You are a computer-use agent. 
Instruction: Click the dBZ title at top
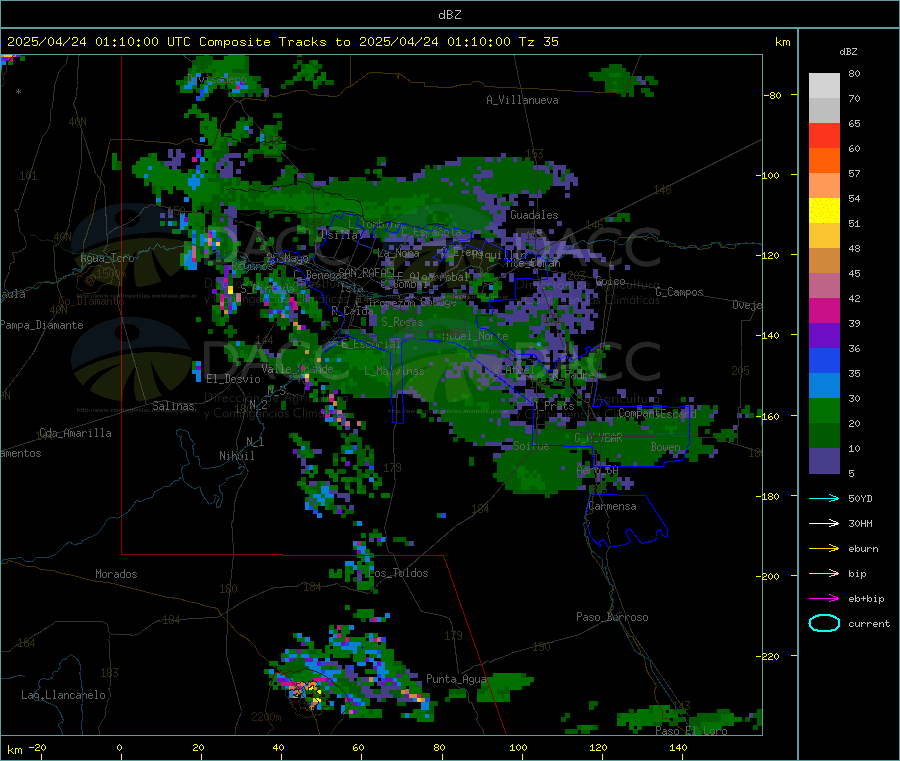coord(449,15)
